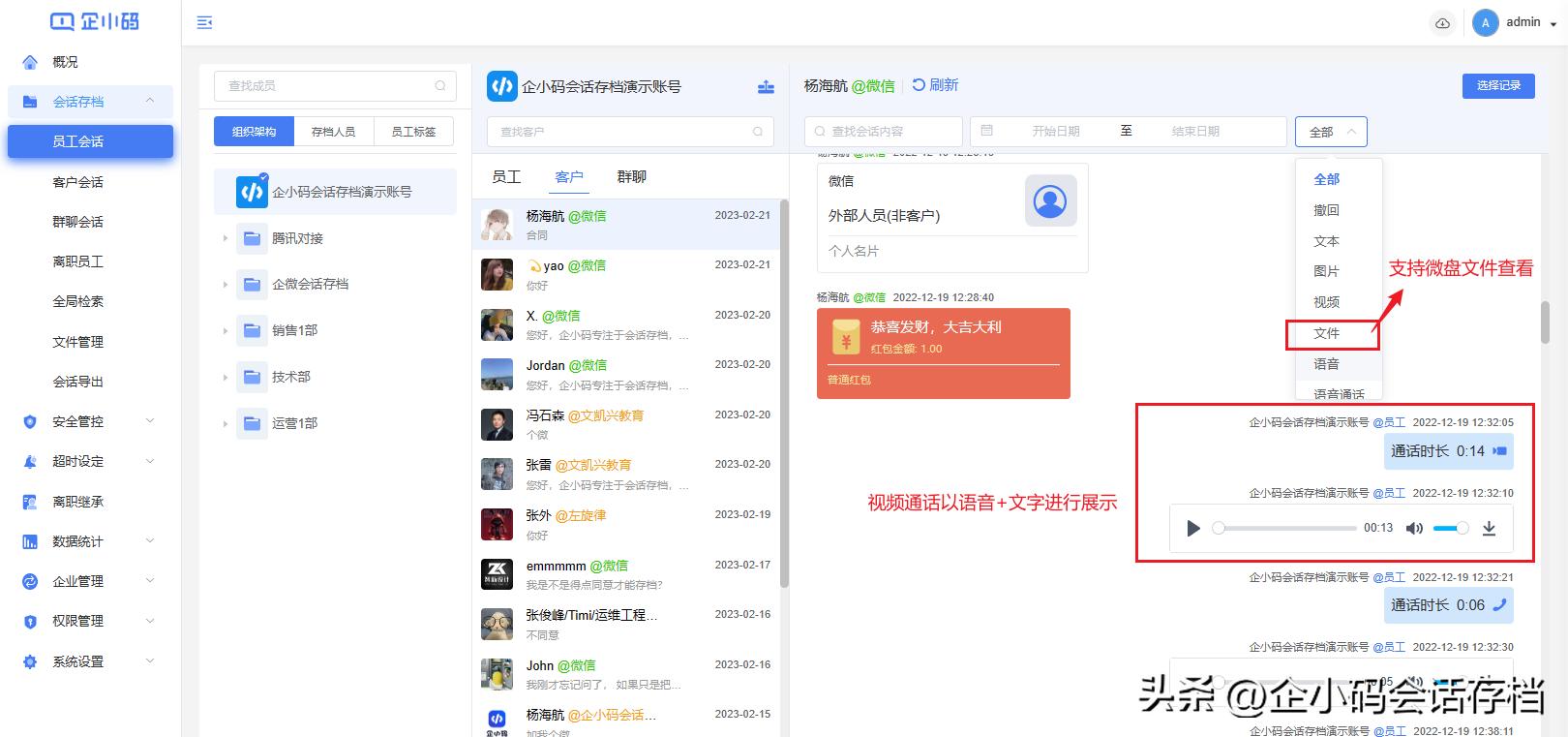Click the 腾讯对接 folder icon

pyautogui.click(x=252, y=238)
